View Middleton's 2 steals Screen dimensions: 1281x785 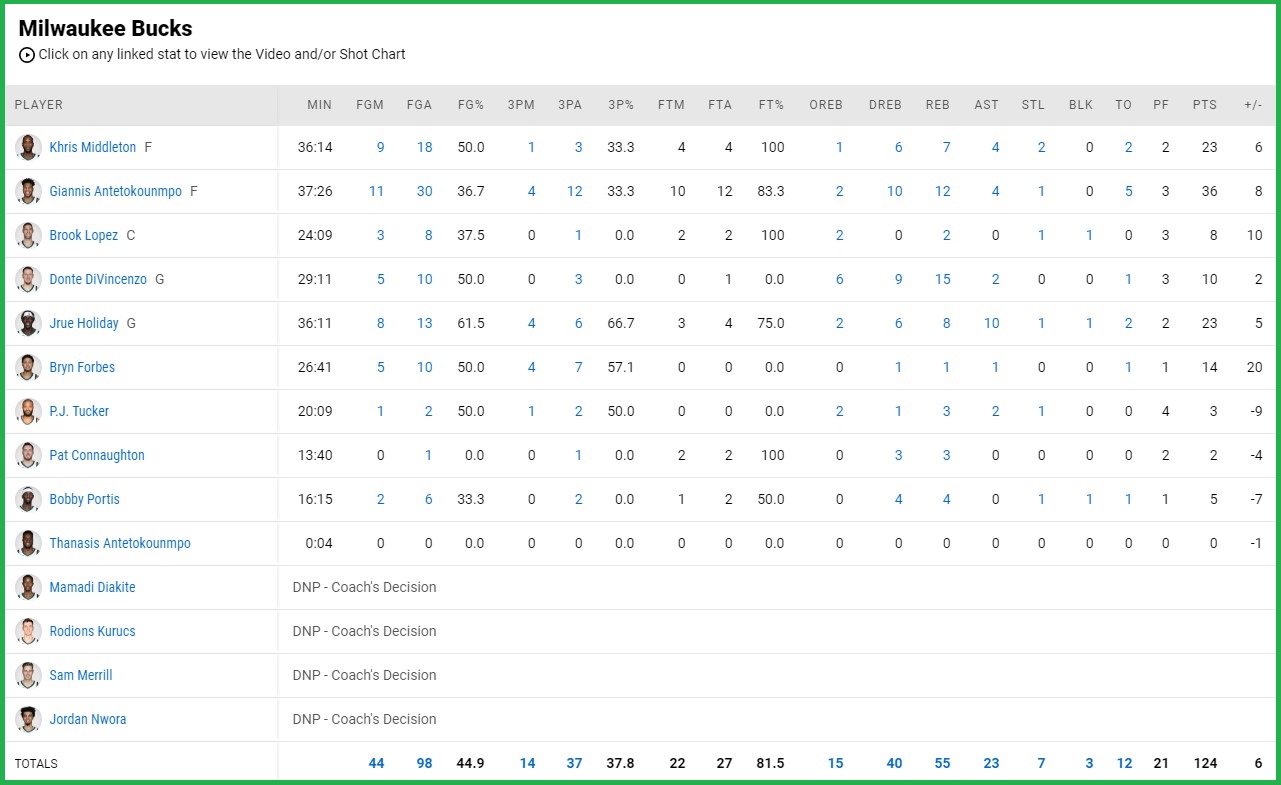coord(1041,147)
